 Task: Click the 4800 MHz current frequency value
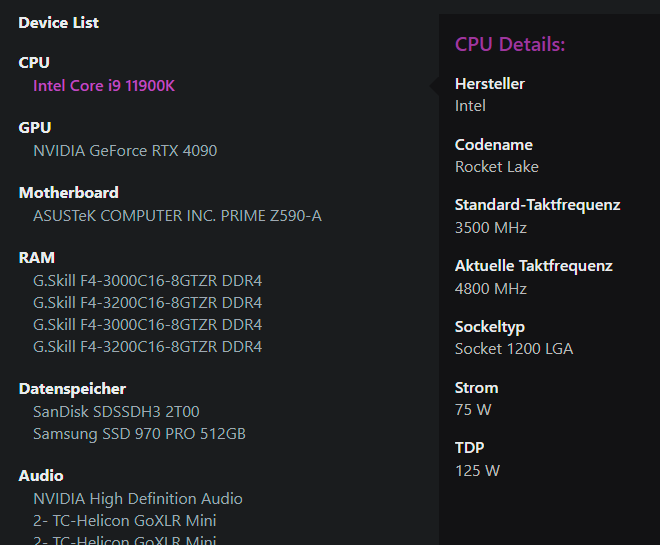[491, 289]
